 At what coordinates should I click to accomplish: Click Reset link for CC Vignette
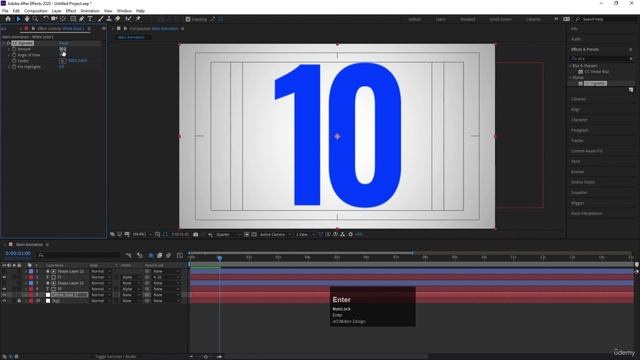(x=64, y=43)
